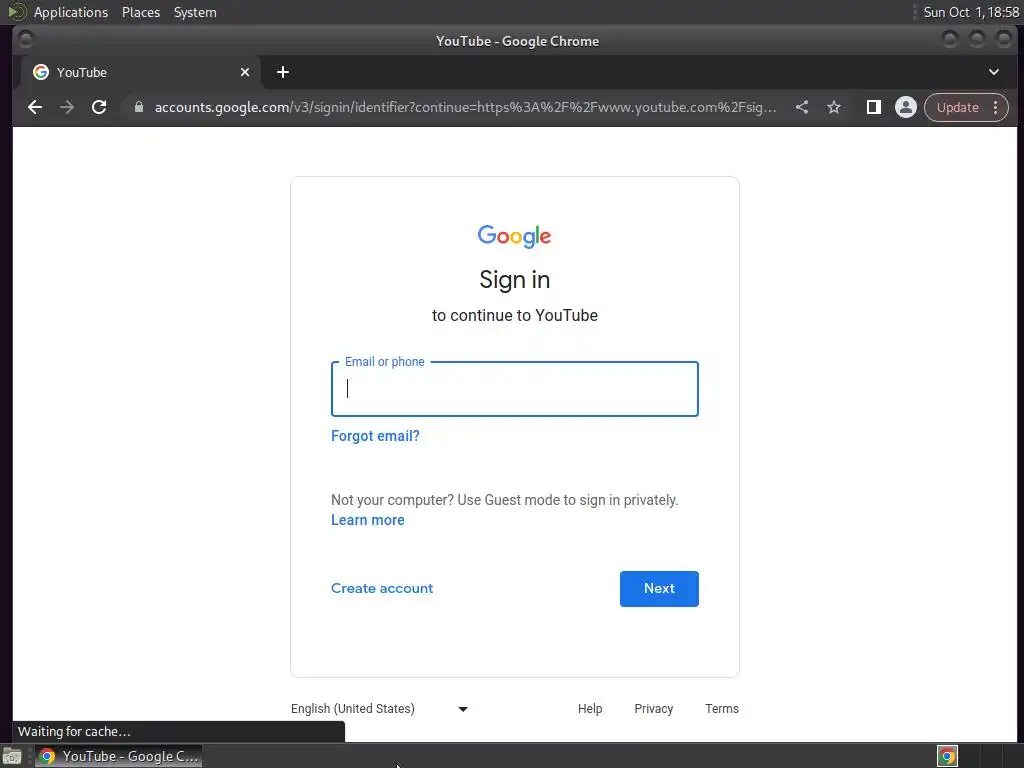
Task: Click the browser forward arrow
Action: coord(67,107)
